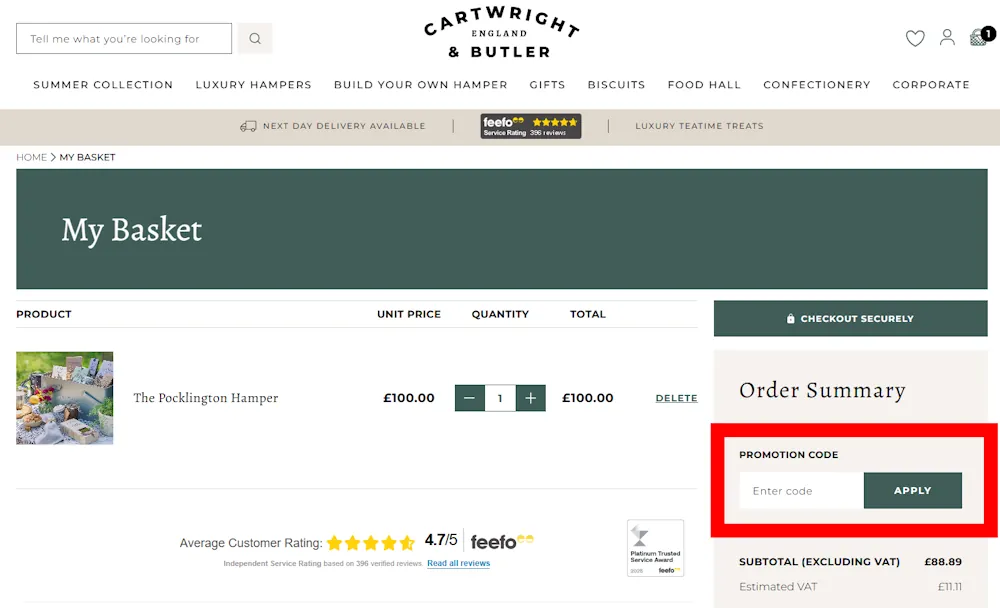Open The Pocklington Hamper product thumbnail
Viewport: 1000px width, 608px height.
point(64,398)
